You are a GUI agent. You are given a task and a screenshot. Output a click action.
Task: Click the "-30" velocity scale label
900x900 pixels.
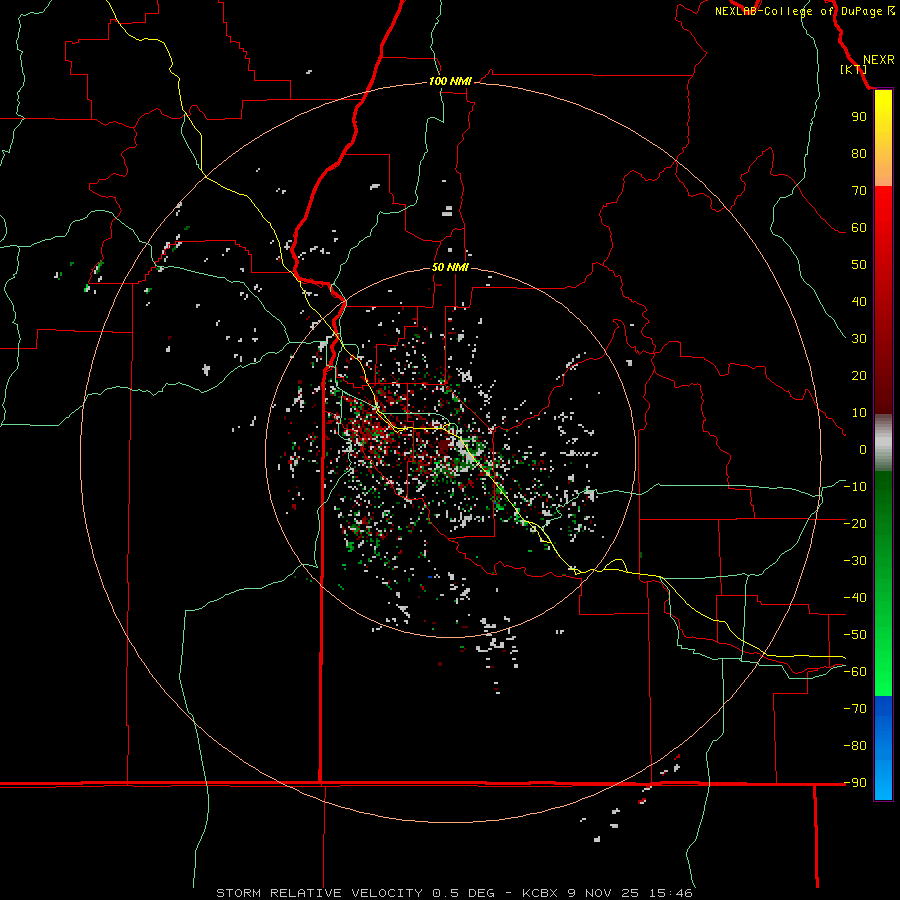coord(855,561)
